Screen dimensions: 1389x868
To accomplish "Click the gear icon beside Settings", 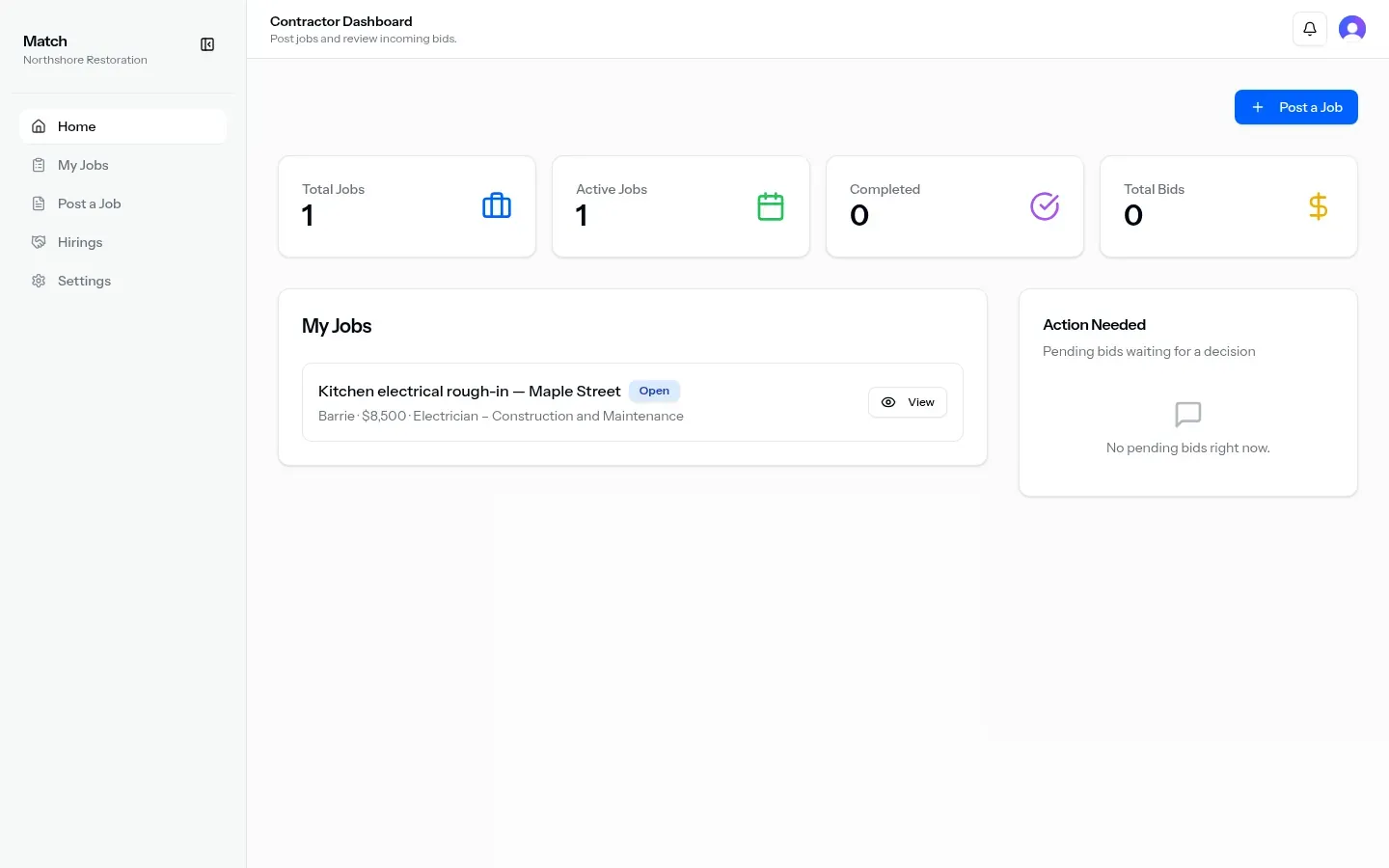I will (39, 281).
